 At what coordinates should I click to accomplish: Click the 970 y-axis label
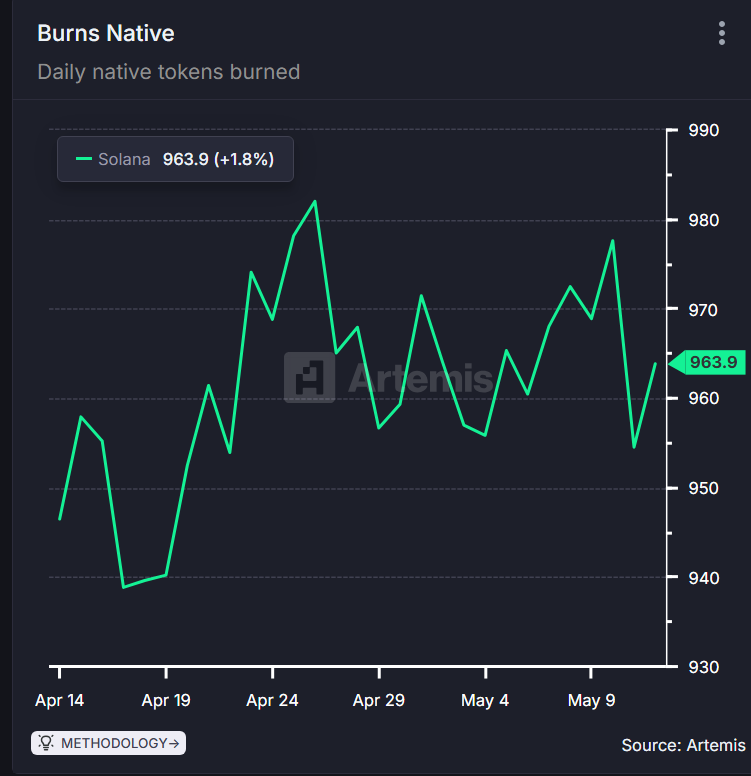pyautogui.click(x=703, y=310)
